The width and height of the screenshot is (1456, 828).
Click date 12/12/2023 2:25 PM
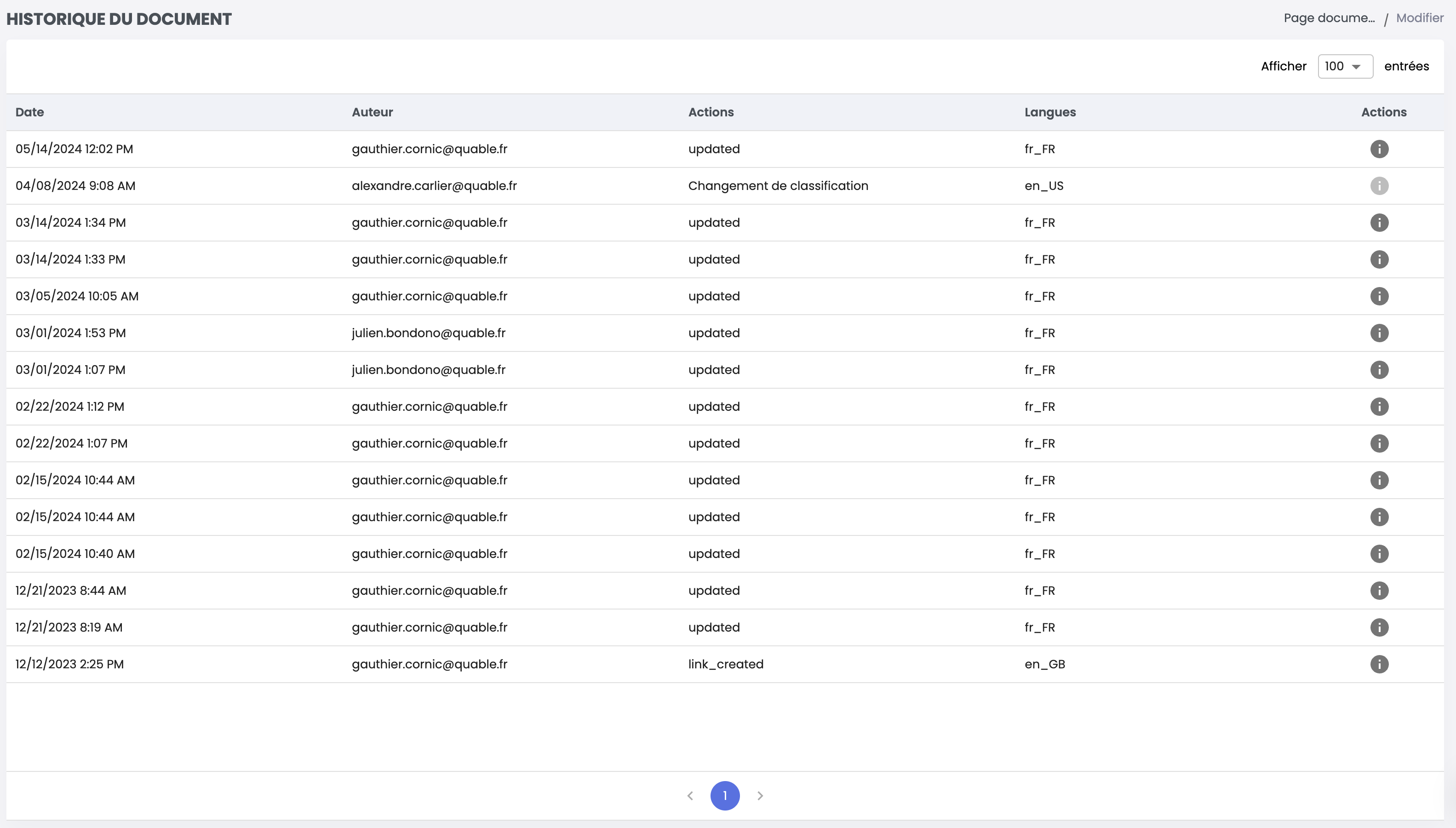tap(70, 664)
